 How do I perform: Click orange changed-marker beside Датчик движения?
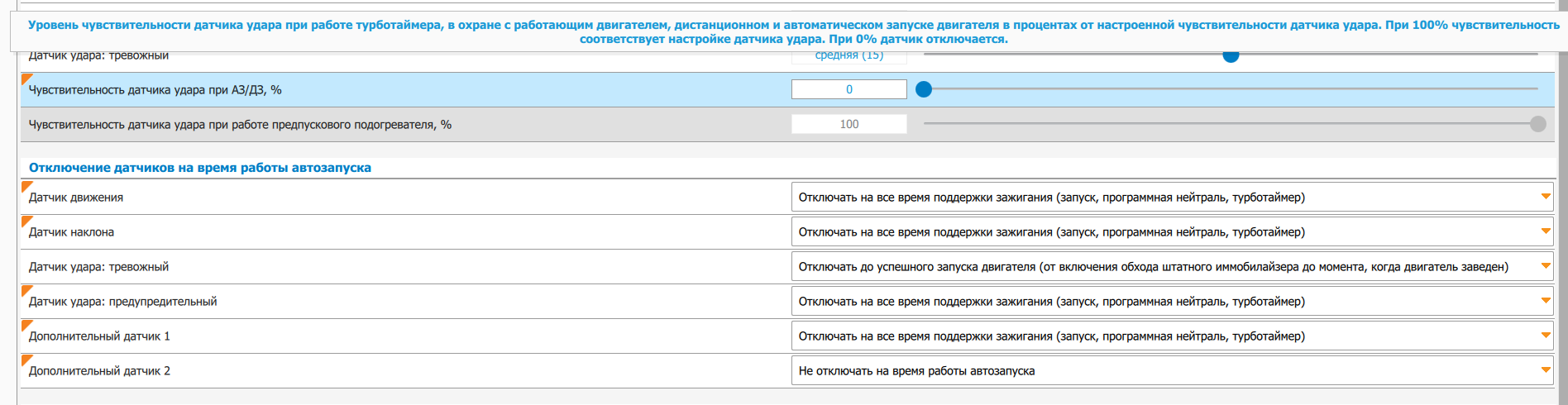click(26, 185)
